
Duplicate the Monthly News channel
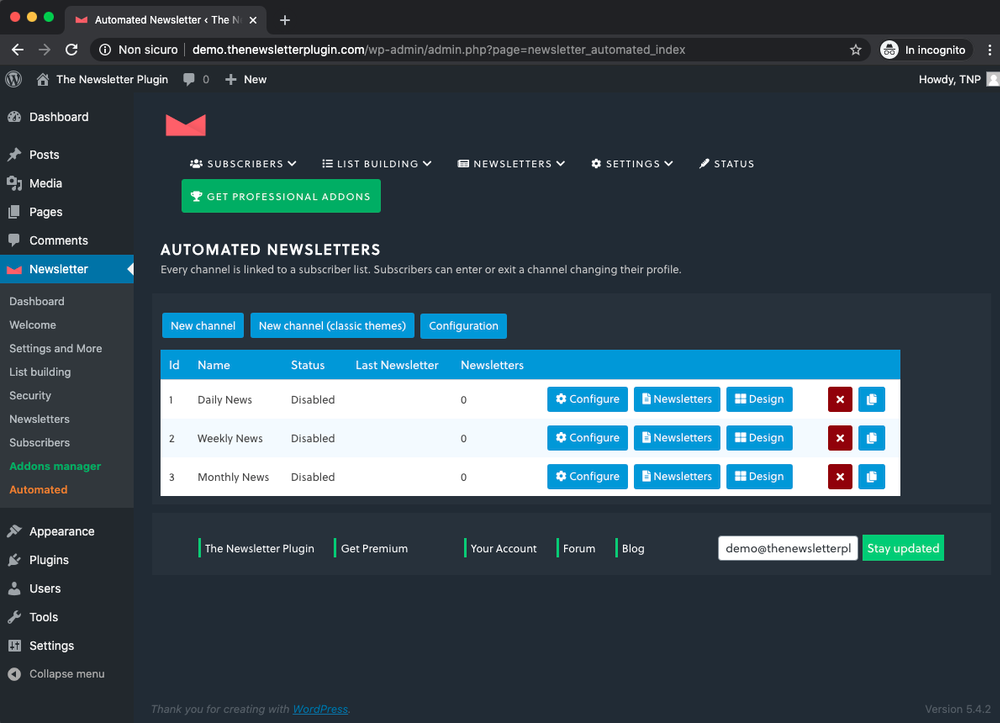click(871, 477)
